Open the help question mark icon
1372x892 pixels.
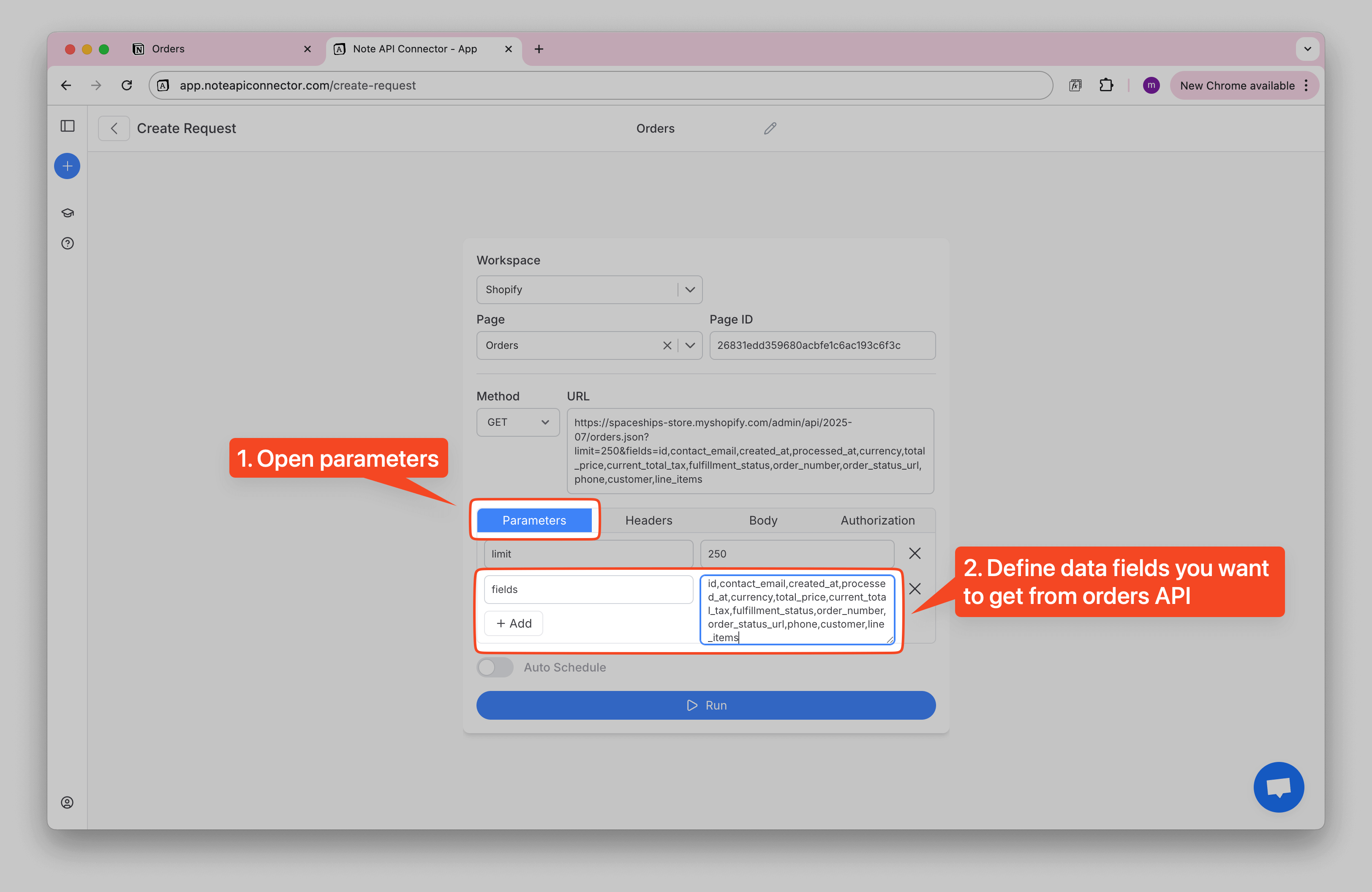pos(68,243)
